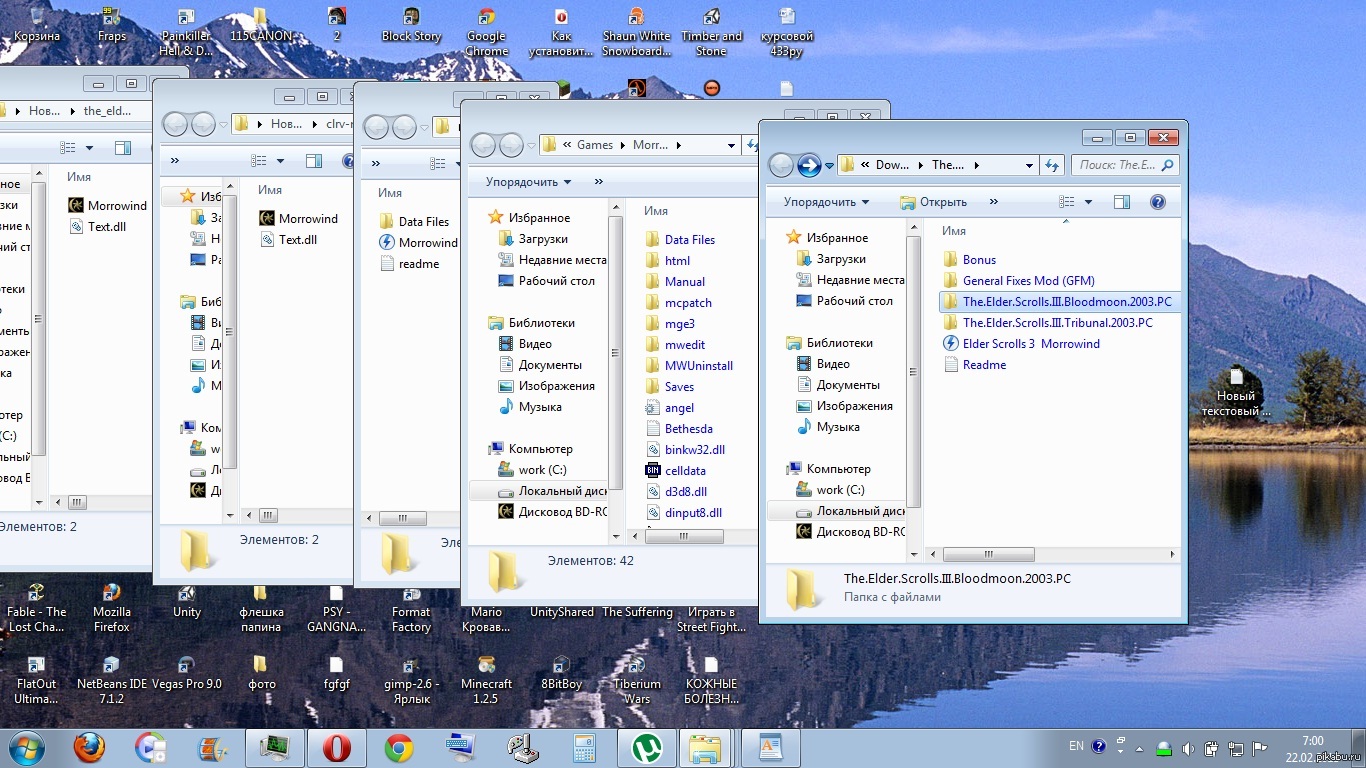Launch Shaun White Snowboard... shortcut

[636, 32]
